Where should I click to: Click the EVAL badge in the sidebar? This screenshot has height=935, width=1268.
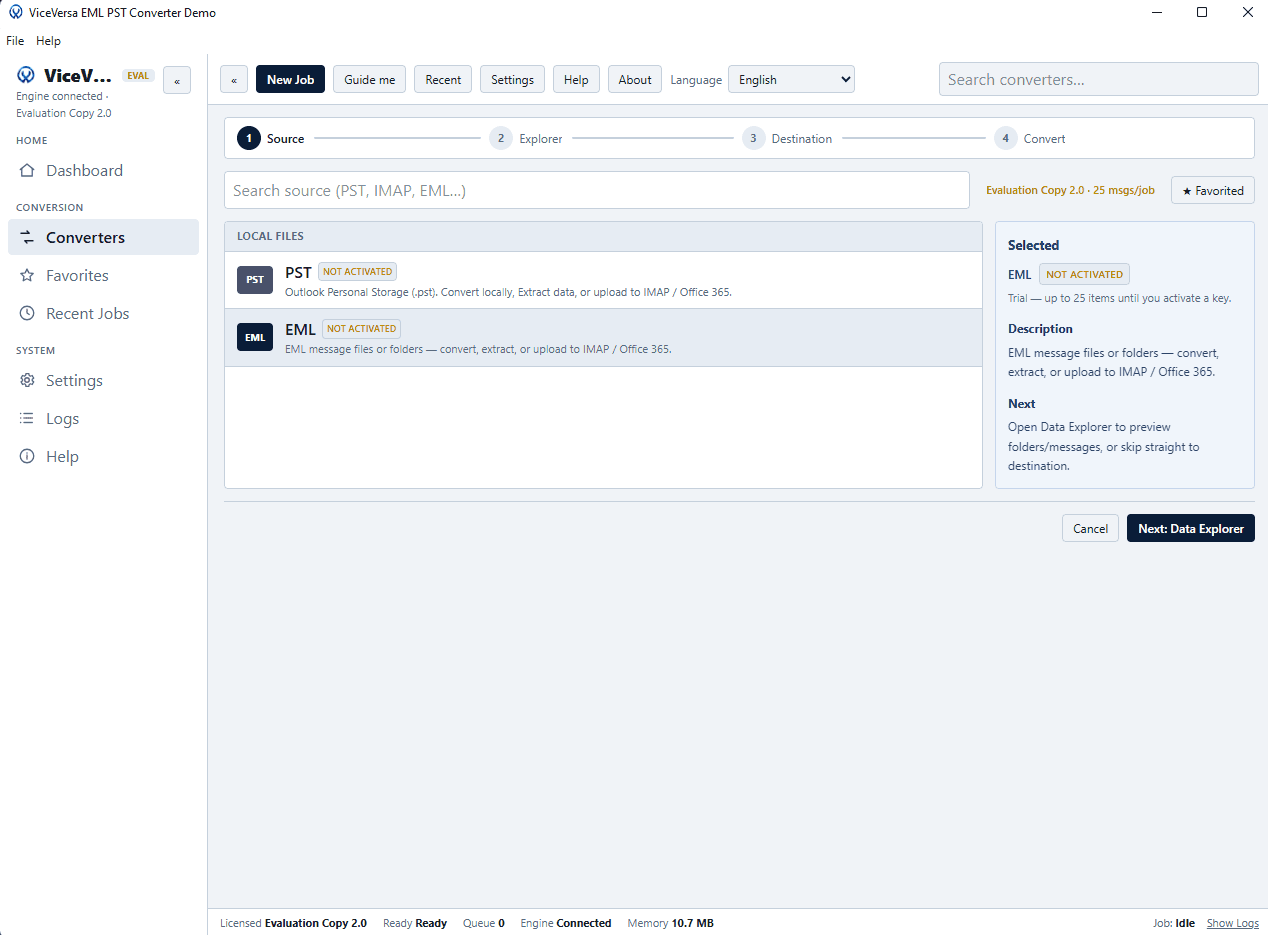pyautogui.click(x=138, y=76)
